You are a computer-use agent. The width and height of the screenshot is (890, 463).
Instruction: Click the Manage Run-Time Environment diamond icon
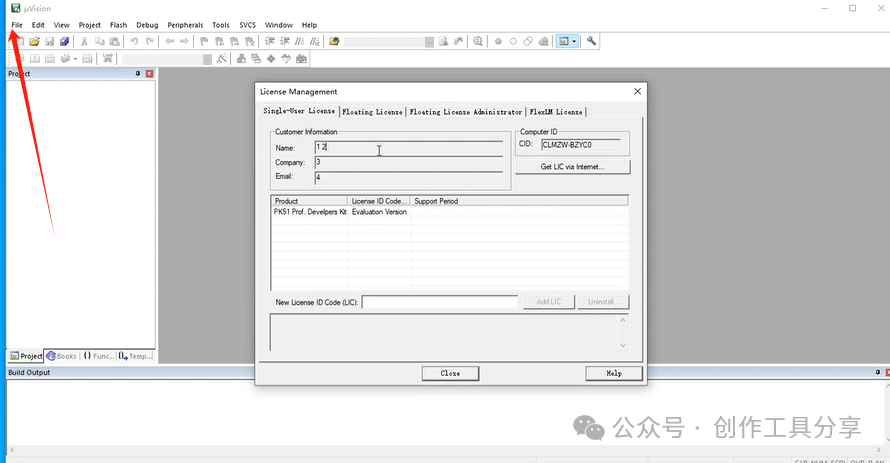(271, 58)
